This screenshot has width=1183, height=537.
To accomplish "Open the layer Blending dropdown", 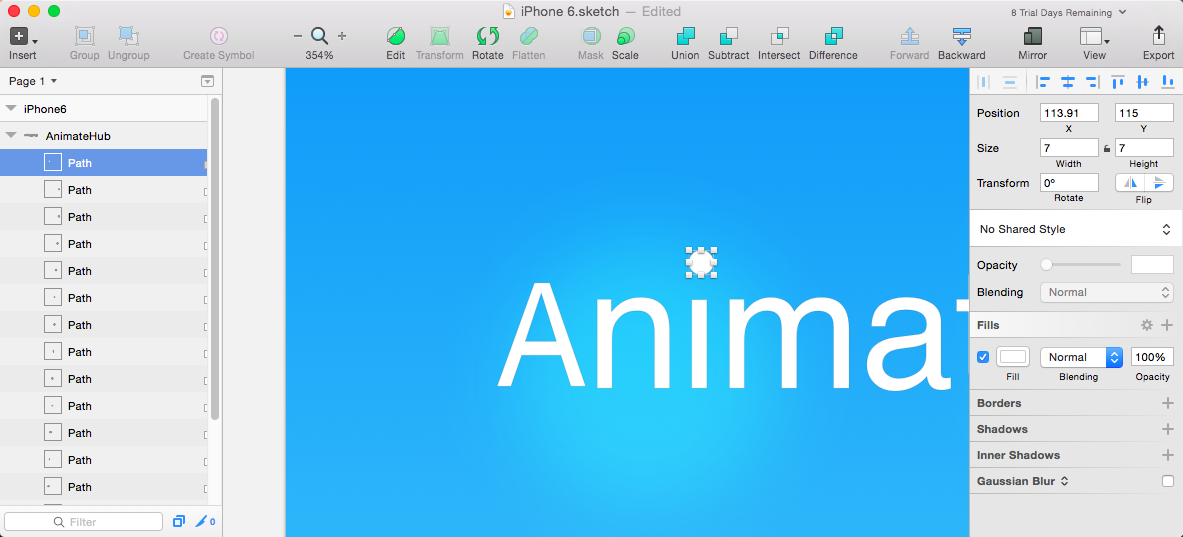I will click(1107, 292).
